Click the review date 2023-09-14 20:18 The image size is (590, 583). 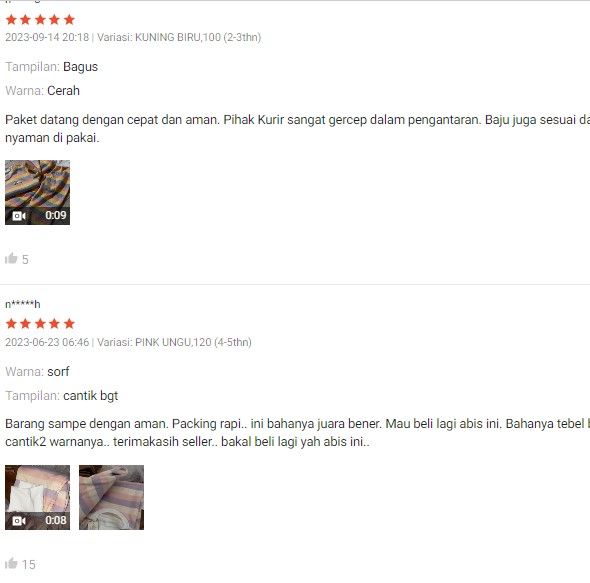coord(47,37)
